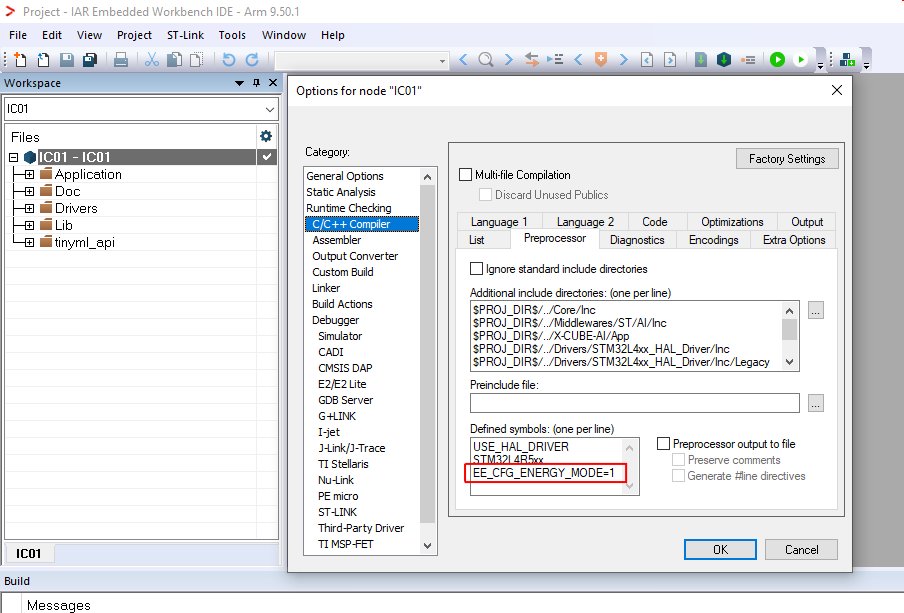The width and height of the screenshot is (904, 613).
Task: Collapse the IC01 - IC01 project node
Action: point(14,157)
